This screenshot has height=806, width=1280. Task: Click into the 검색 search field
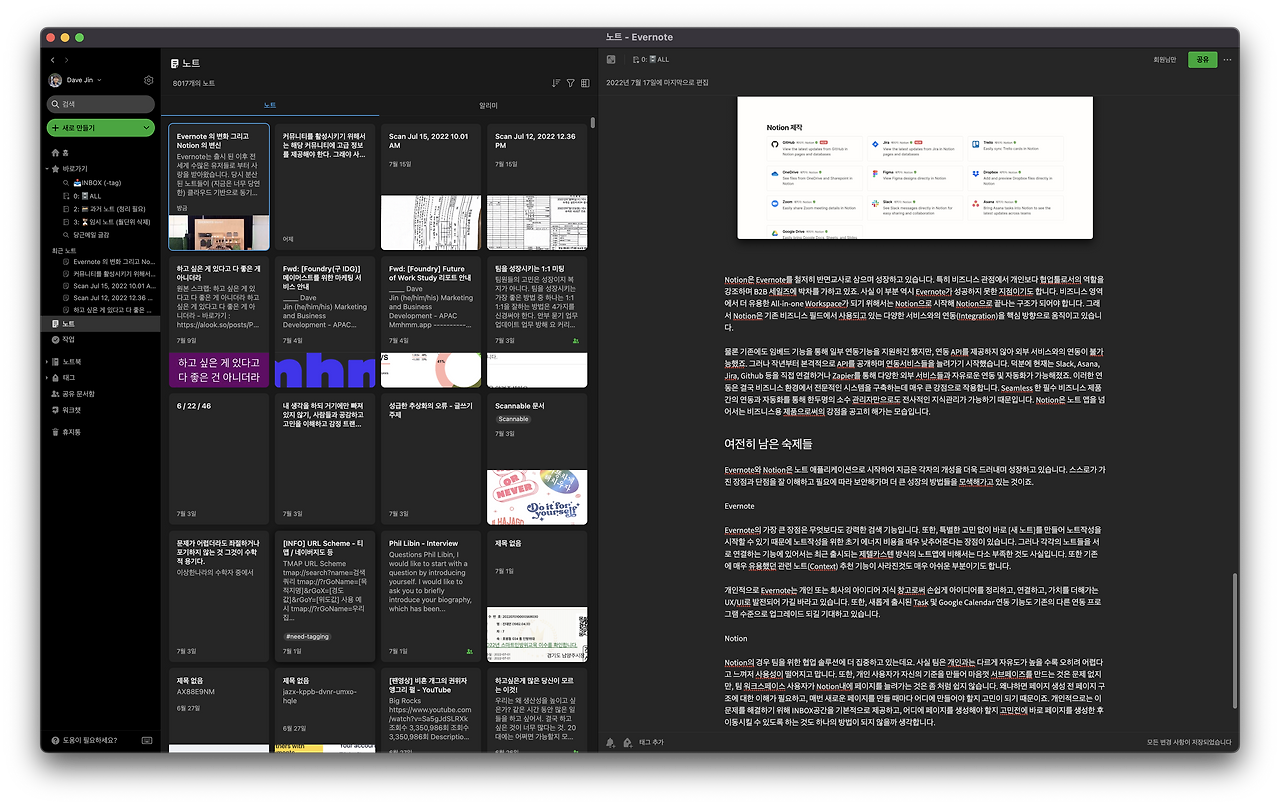pyautogui.click(x=101, y=104)
